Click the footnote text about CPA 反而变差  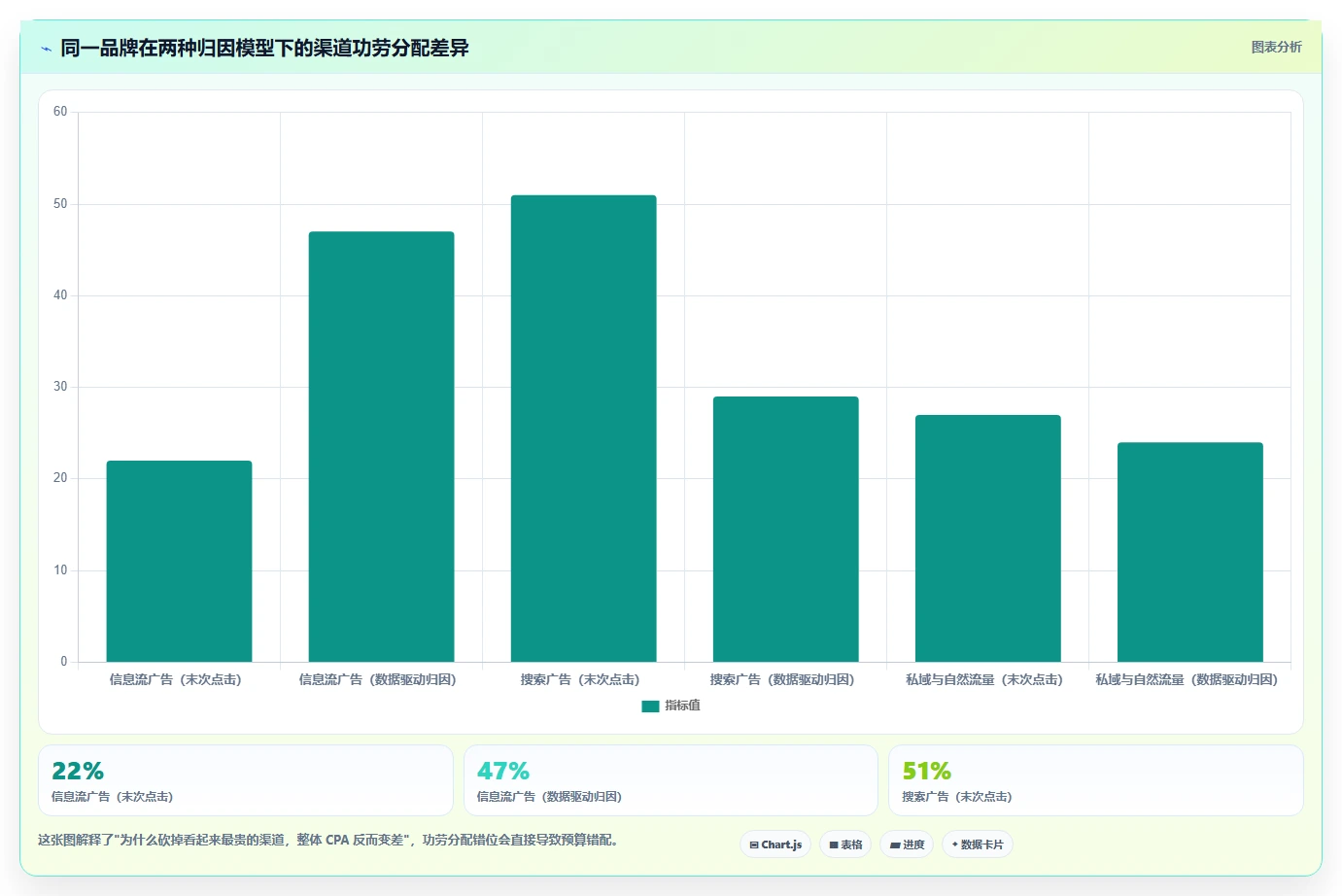pos(328,840)
